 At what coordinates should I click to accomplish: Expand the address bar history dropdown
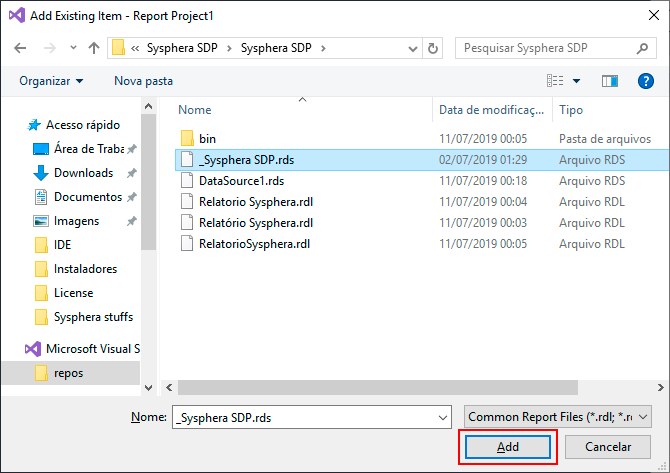413,49
